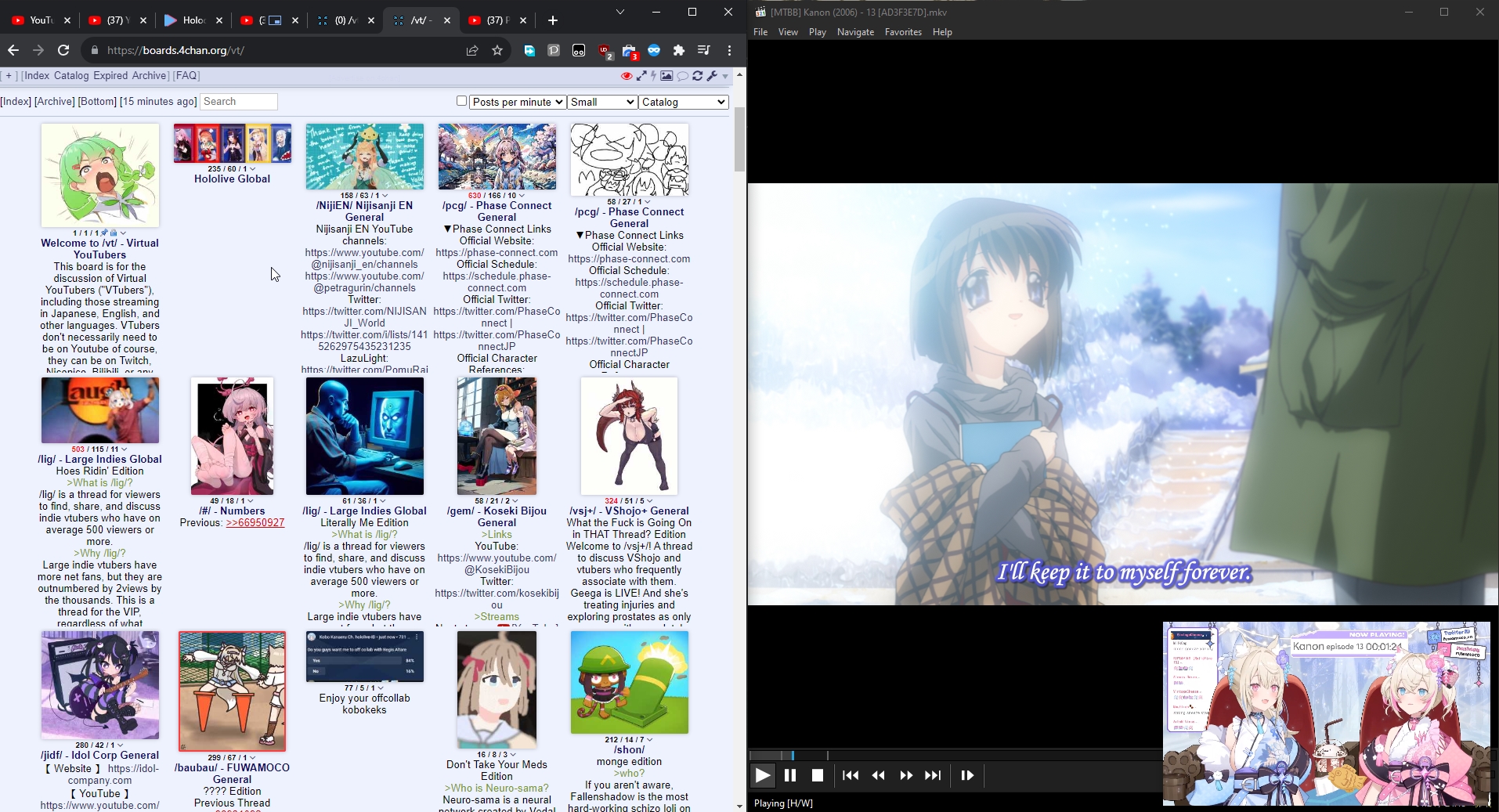This screenshot has width=1499, height=812.
Task: Open the Favorites menu in media player
Action: tap(902, 32)
